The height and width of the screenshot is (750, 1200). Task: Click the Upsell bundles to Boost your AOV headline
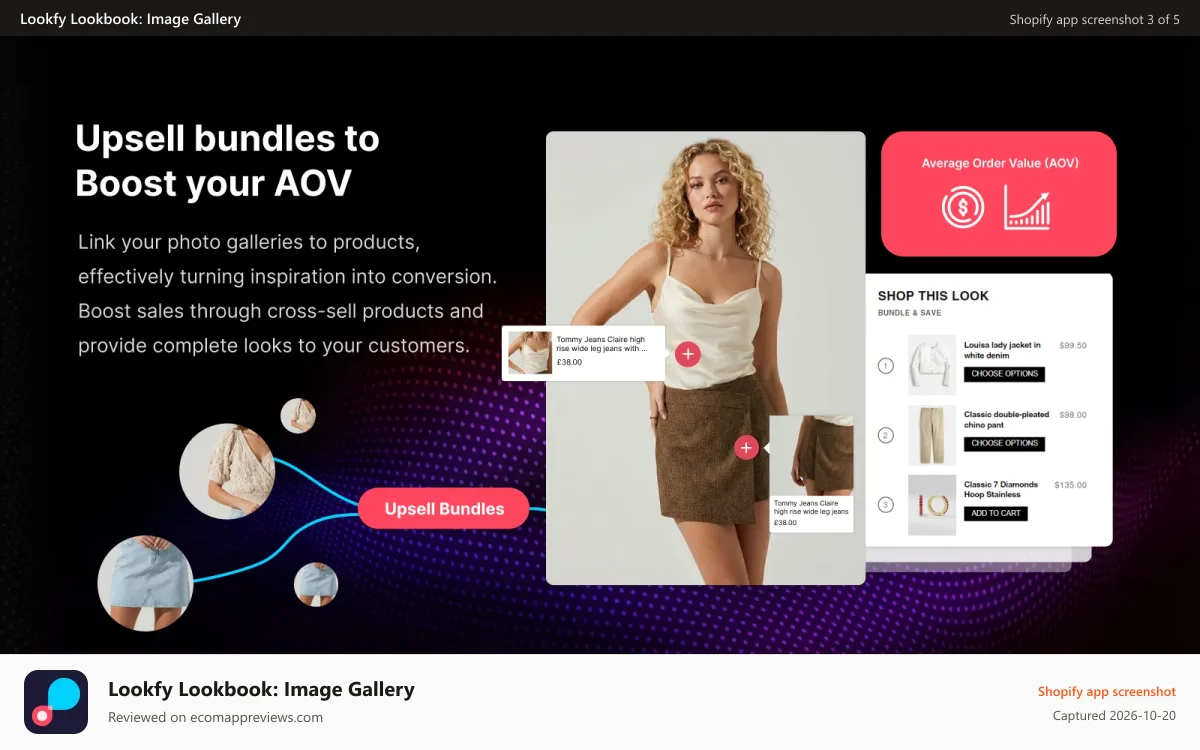tap(227, 160)
